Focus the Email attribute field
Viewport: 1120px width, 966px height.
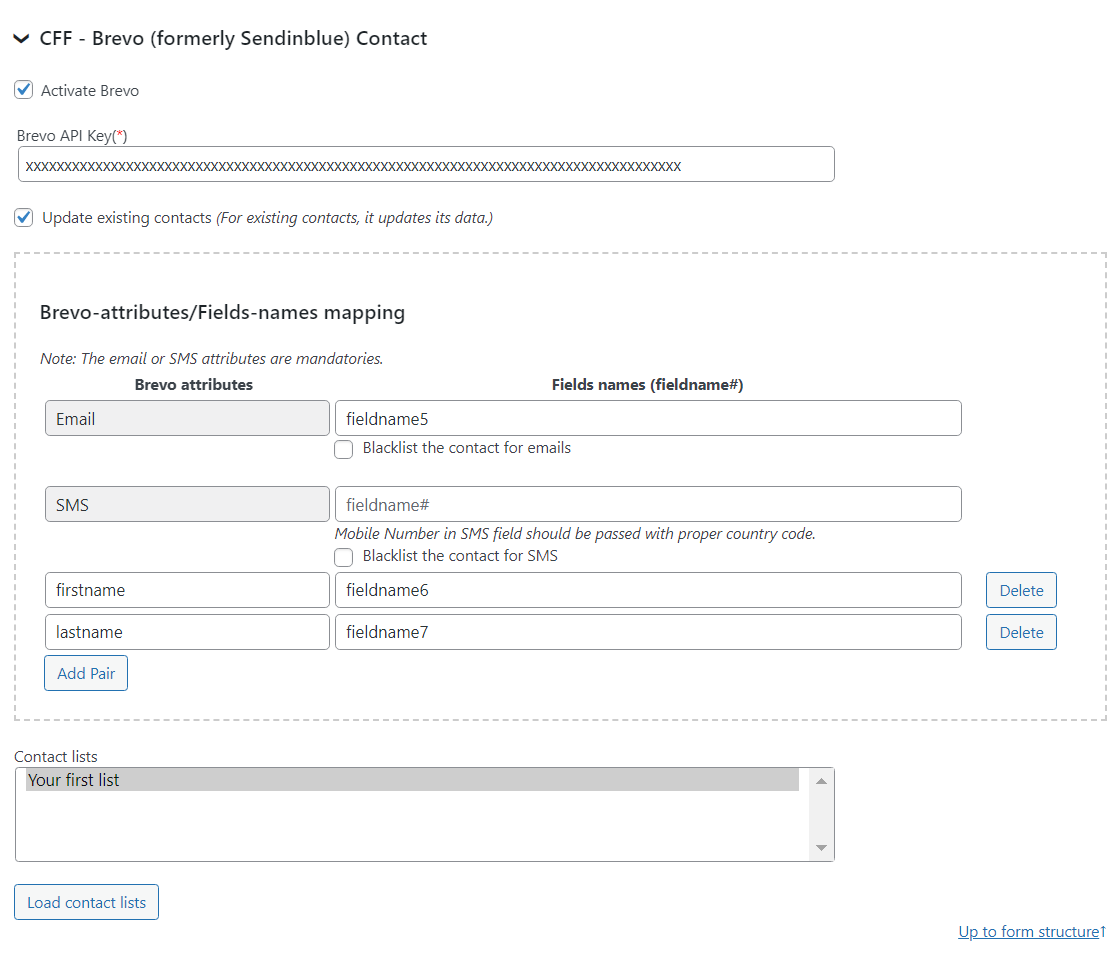coord(187,418)
